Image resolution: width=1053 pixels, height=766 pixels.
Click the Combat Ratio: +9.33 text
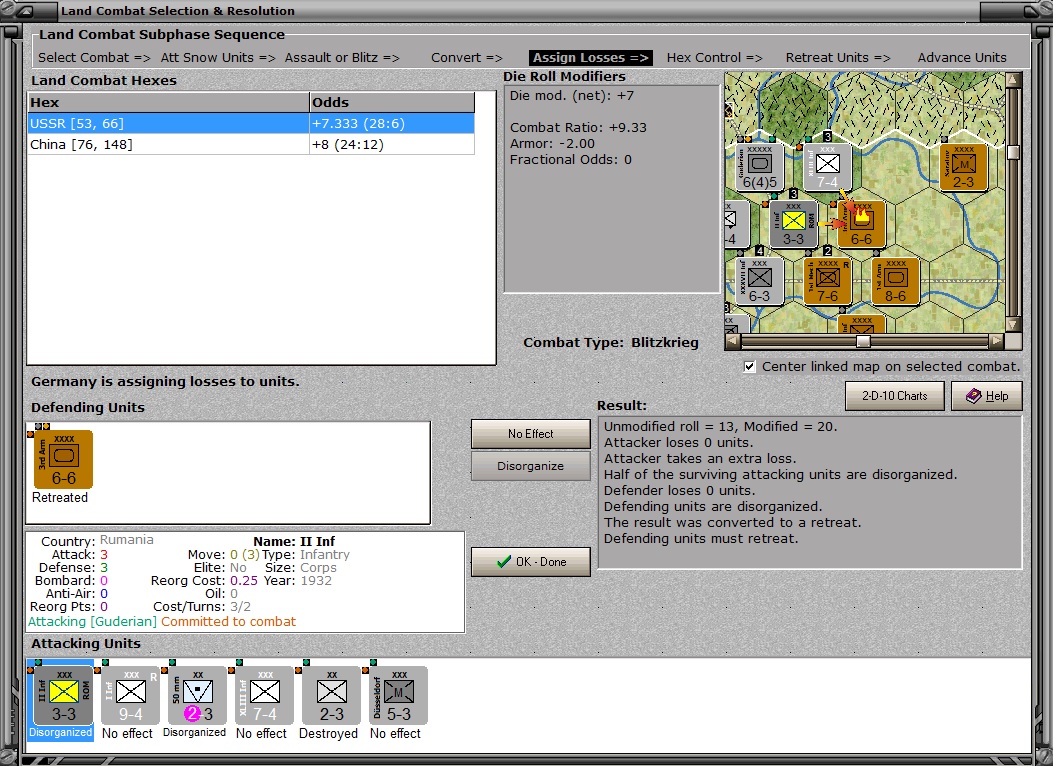578,128
